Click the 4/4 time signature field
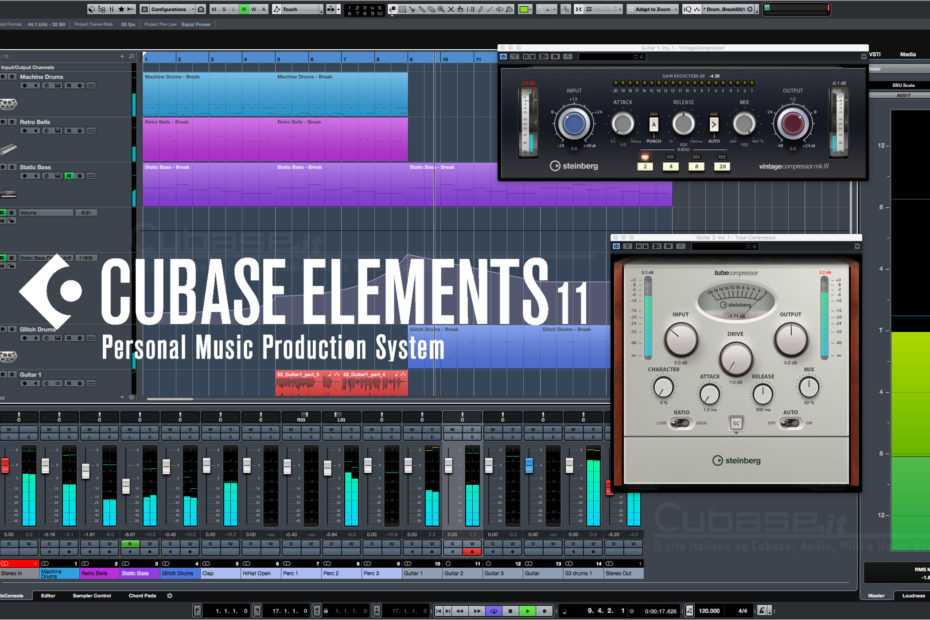Image resolution: width=930 pixels, height=620 pixels. point(743,610)
